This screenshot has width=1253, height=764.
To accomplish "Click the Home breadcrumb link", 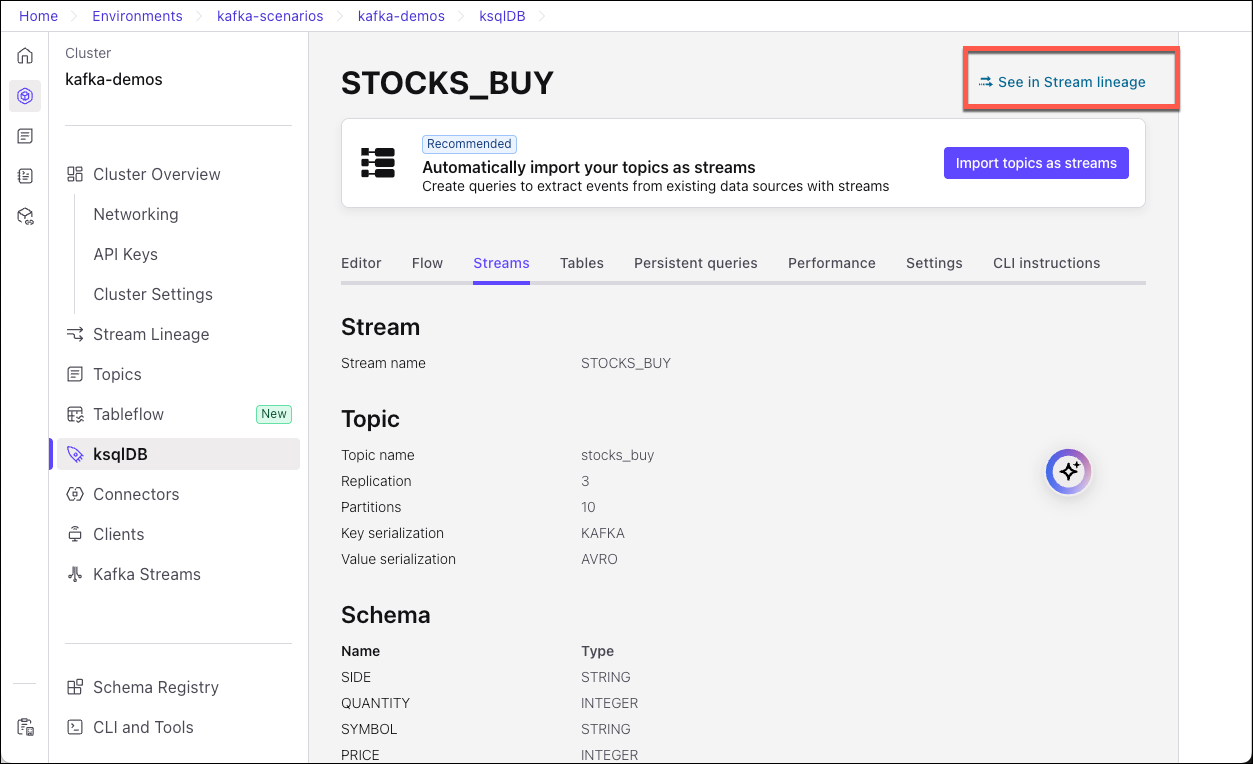I will coord(38,16).
